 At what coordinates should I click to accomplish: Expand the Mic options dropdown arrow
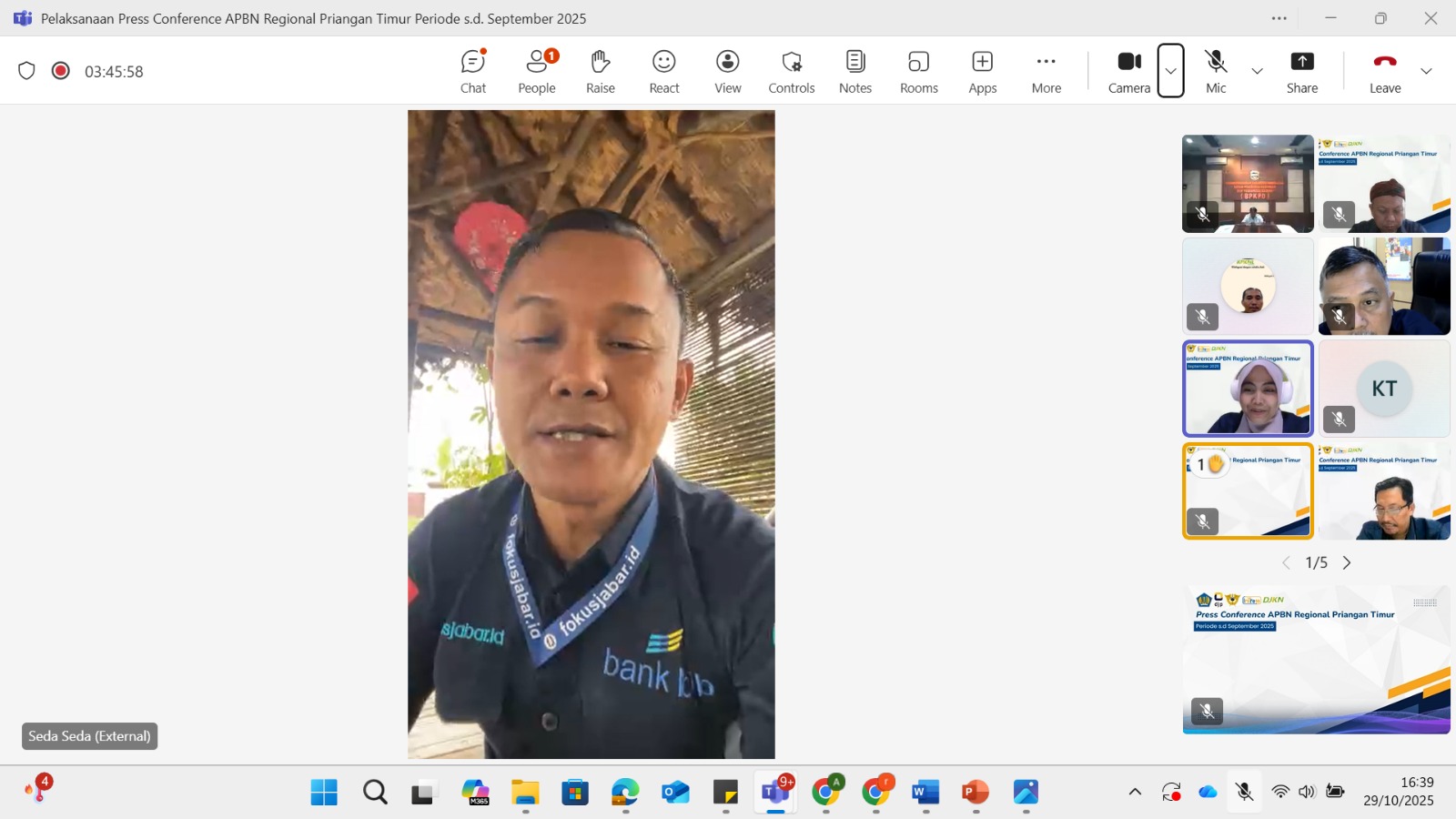1257,71
